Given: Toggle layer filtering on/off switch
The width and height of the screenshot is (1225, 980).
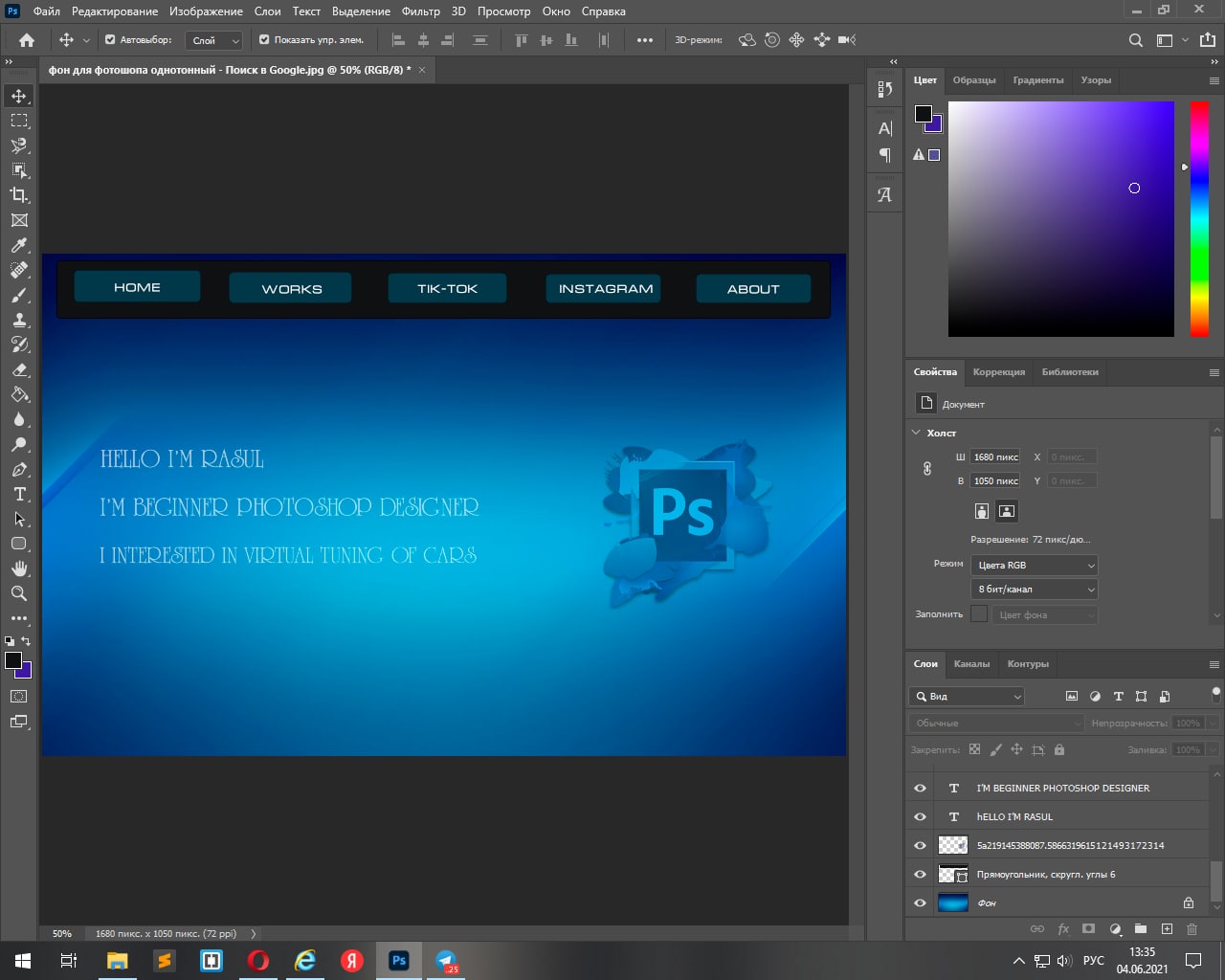Looking at the screenshot, I should point(1216,694).
